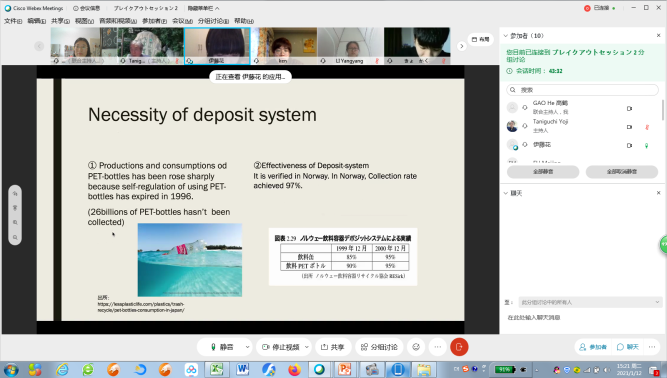Click the participant list scrollbar
The width and height of the screenshot is (667, 378).
[663, 110]
